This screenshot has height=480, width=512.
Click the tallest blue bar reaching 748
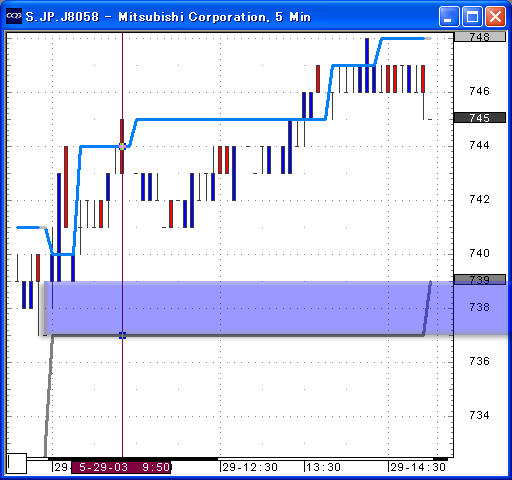(x=367, y=65)
